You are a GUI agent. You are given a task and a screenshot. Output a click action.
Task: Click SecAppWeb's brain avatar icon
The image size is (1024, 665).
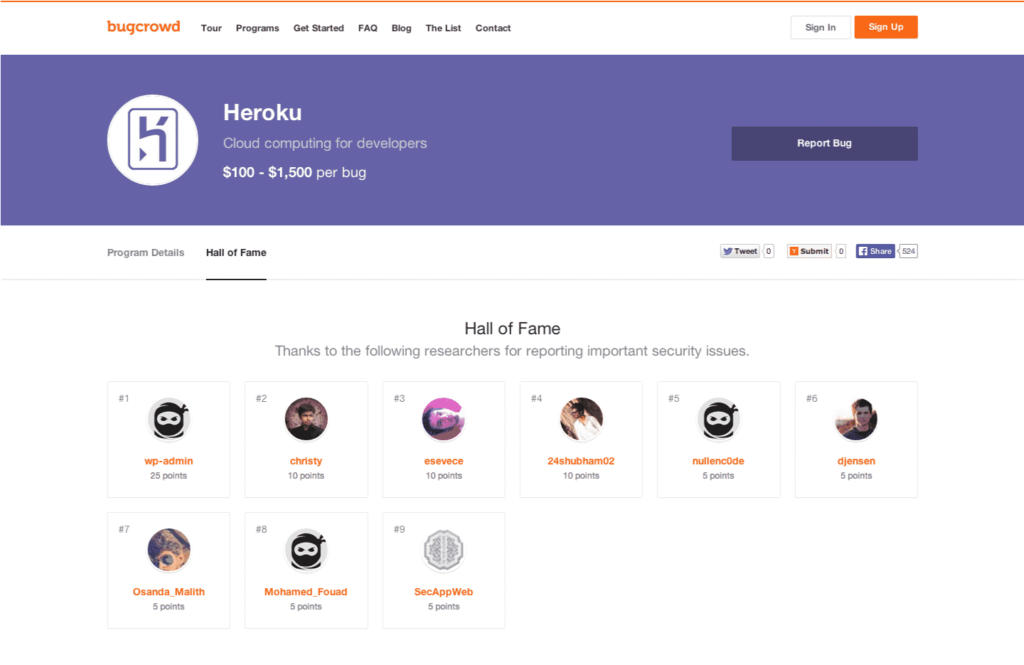point(443,550)
